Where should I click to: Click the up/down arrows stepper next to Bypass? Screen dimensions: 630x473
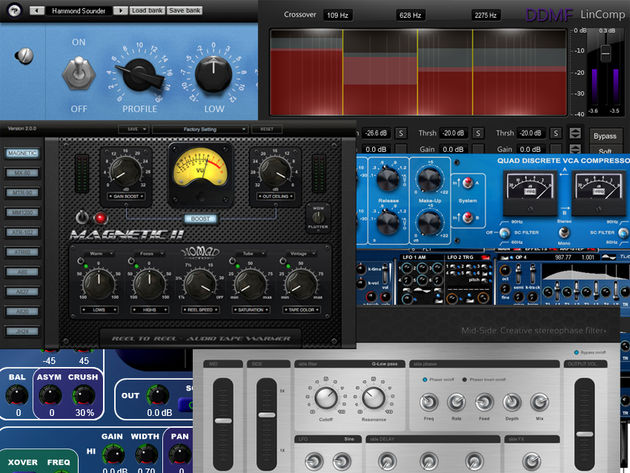pos(575,133)
